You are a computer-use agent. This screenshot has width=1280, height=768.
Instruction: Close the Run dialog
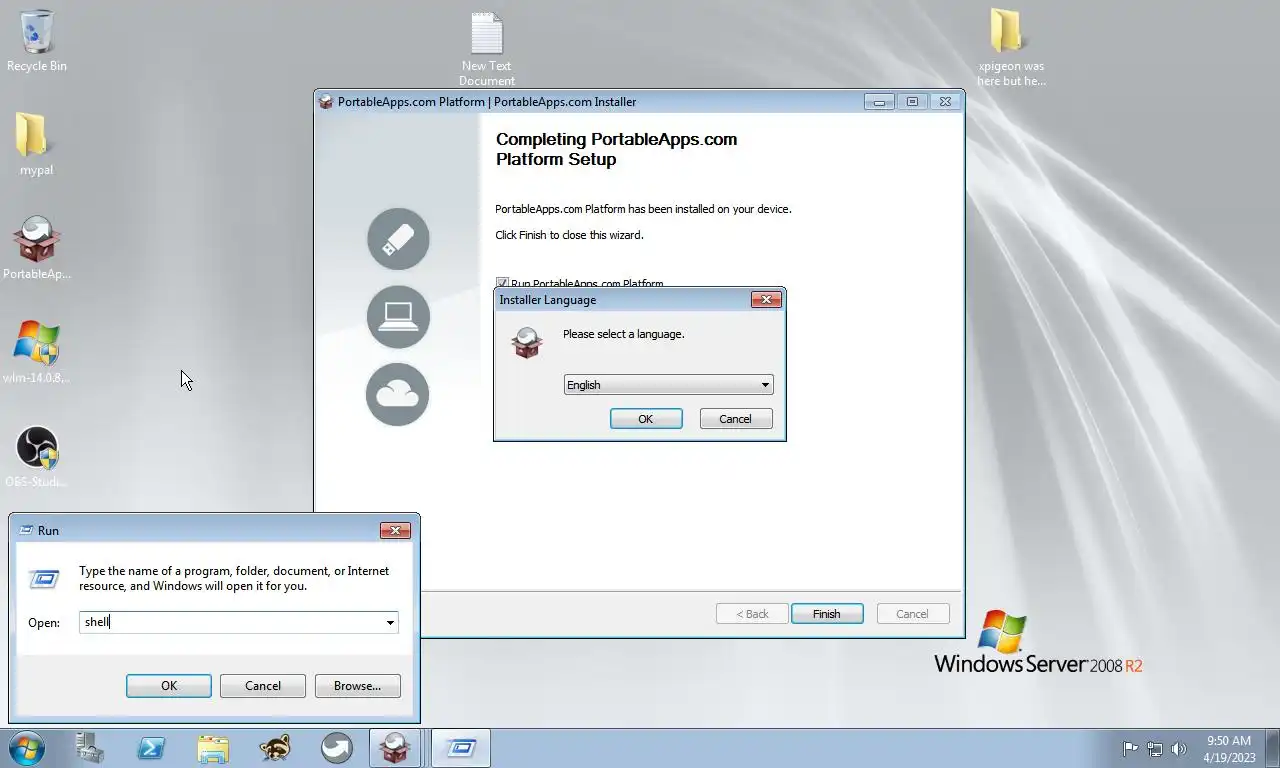pyautogui.click(x=395, y=531)
